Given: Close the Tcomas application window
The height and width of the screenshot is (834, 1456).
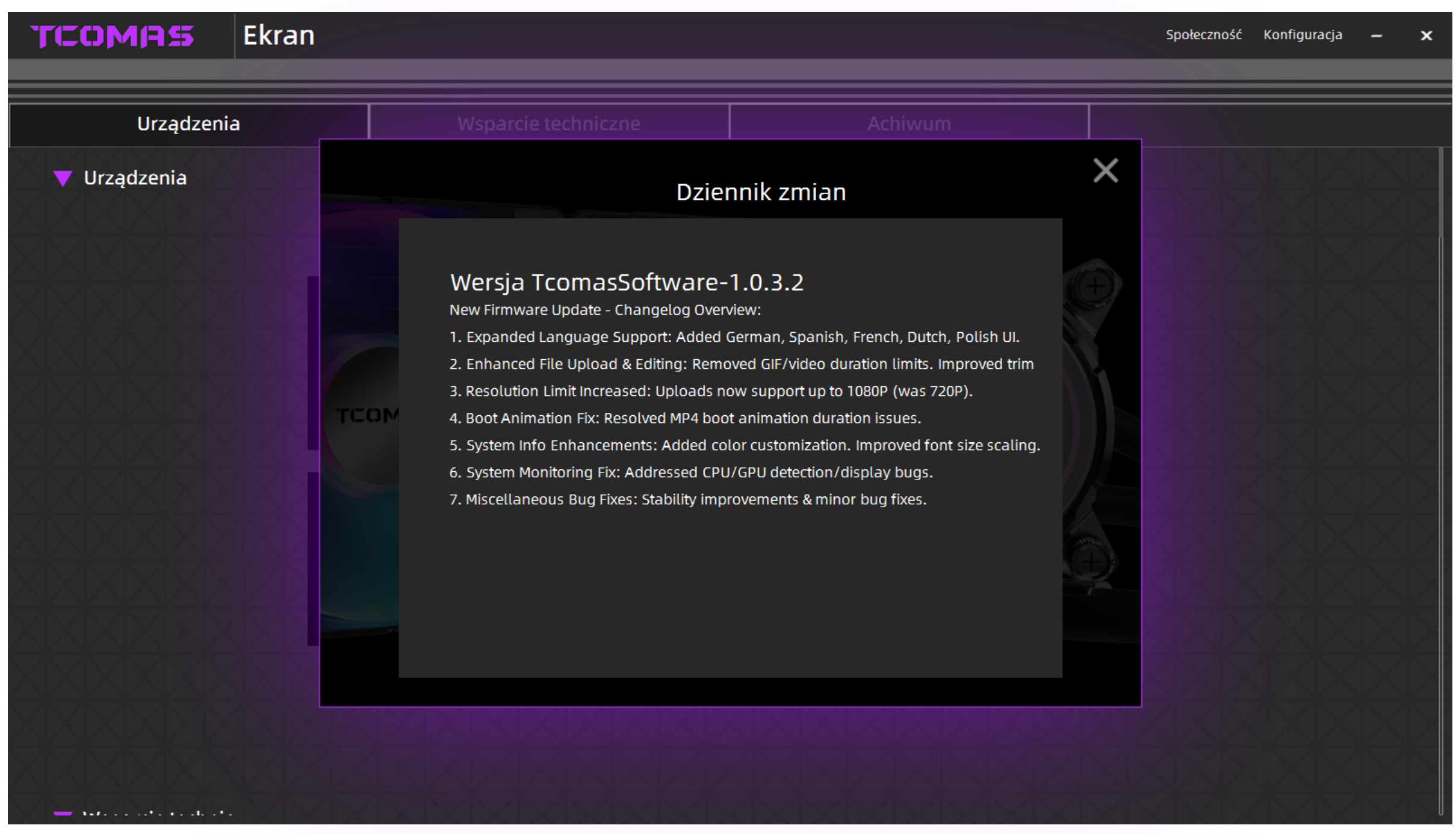Looking at the screenshot, I should [1426, 36].
